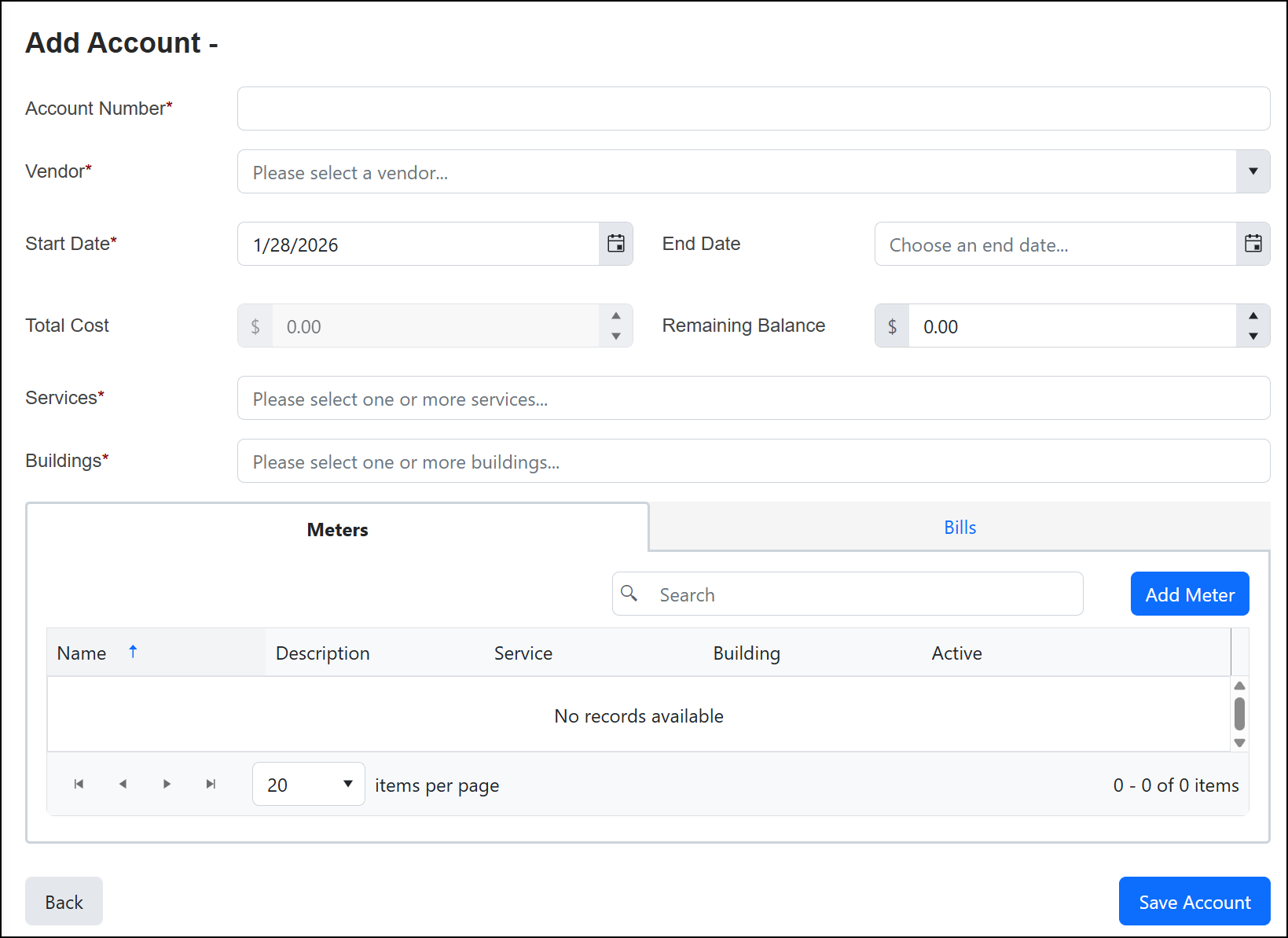Increase the Remaining Balance value
The height and width of the screenshot is (938, 1288).
(x=1253, y=315)
